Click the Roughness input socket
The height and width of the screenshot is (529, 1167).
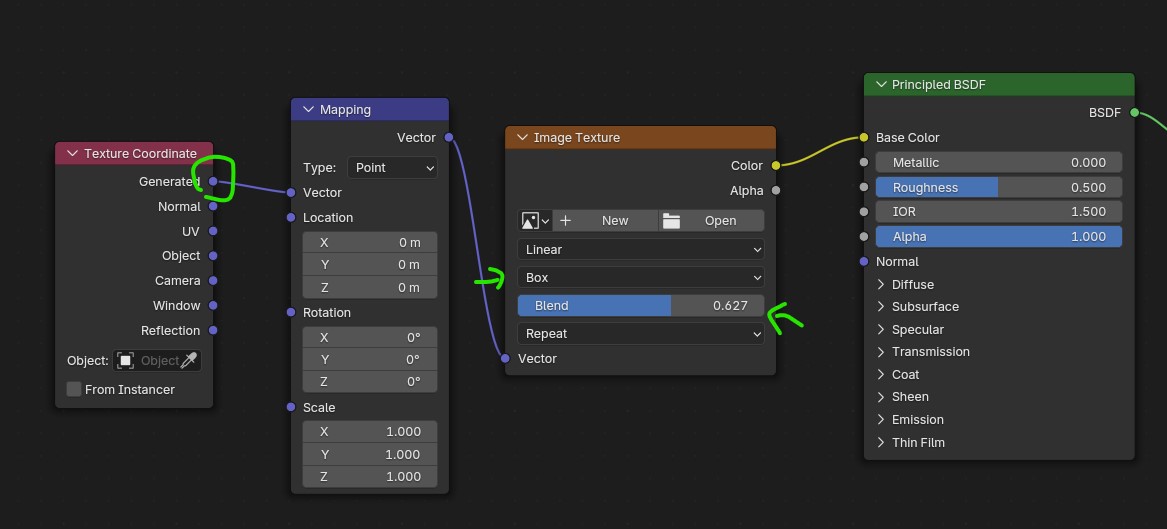pyautogui.click(x=863, y=187)
